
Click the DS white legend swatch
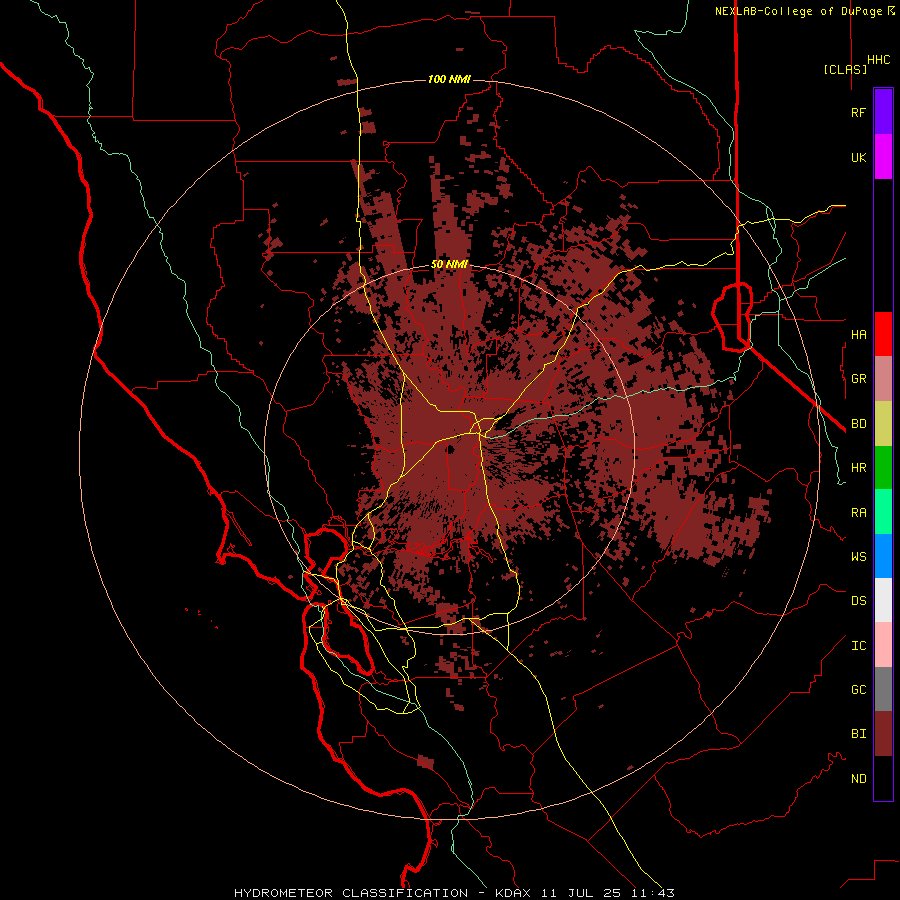pos(883,600)
